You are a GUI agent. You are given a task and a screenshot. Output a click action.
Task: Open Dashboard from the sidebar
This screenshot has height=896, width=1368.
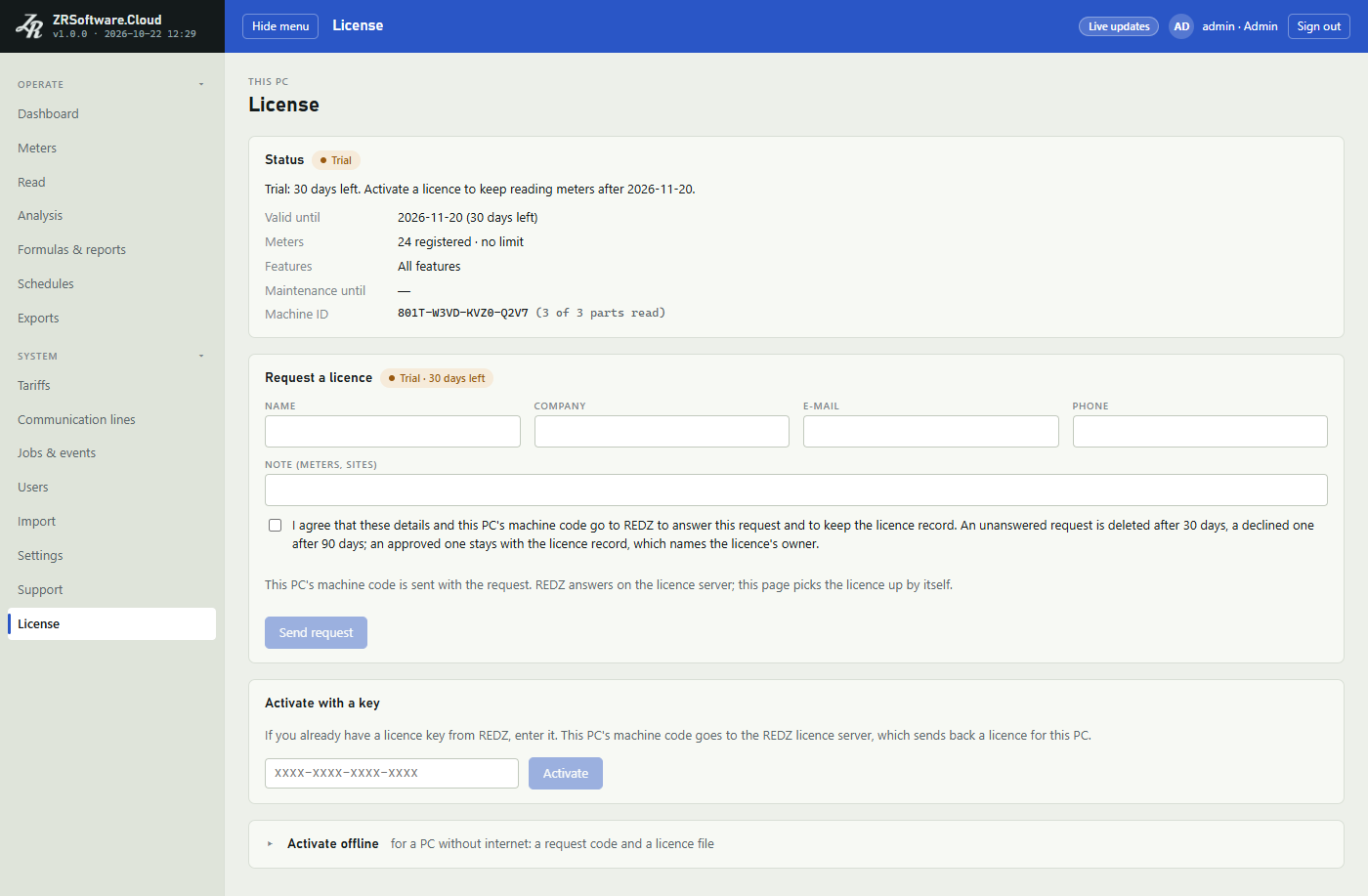point(111,114)
